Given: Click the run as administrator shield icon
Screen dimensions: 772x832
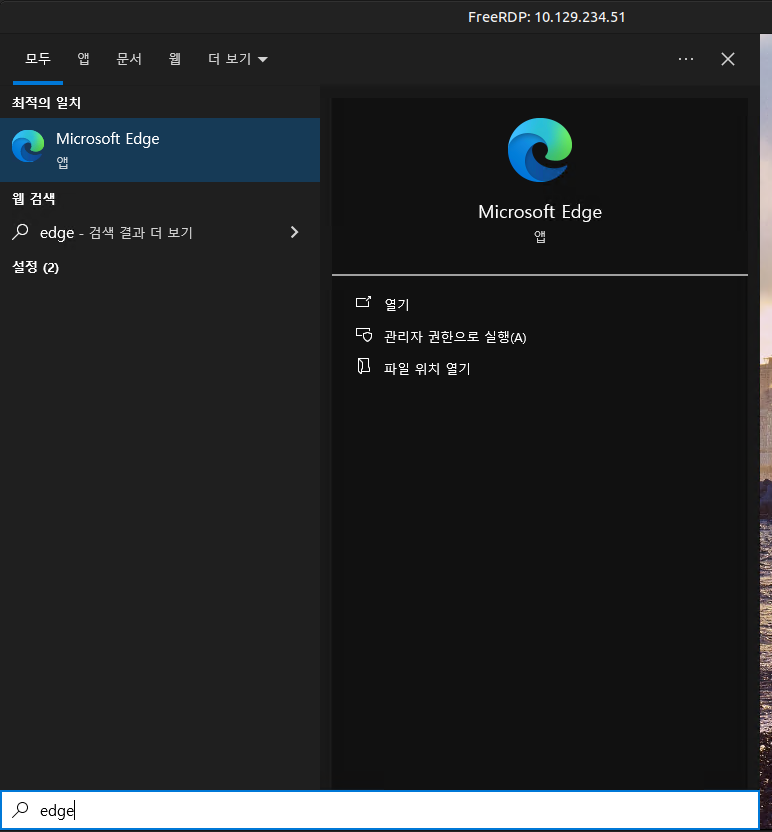Looking at the screenshot, I should pos(364,336).
